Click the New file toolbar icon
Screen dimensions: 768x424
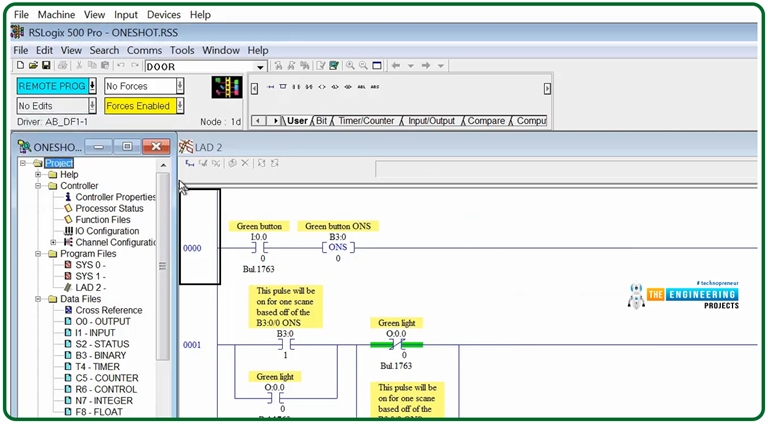(x=20, y=66)
